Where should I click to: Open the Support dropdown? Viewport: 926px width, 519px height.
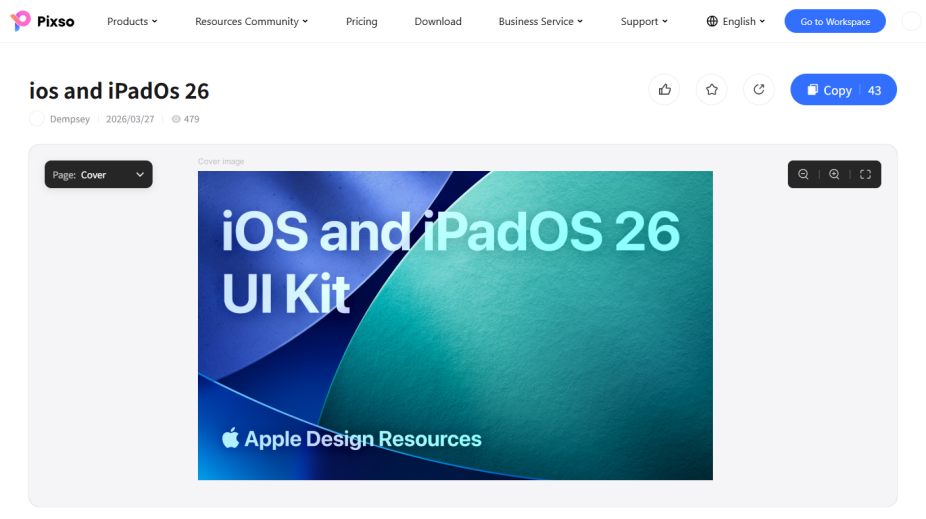click(x=644, y=21)
